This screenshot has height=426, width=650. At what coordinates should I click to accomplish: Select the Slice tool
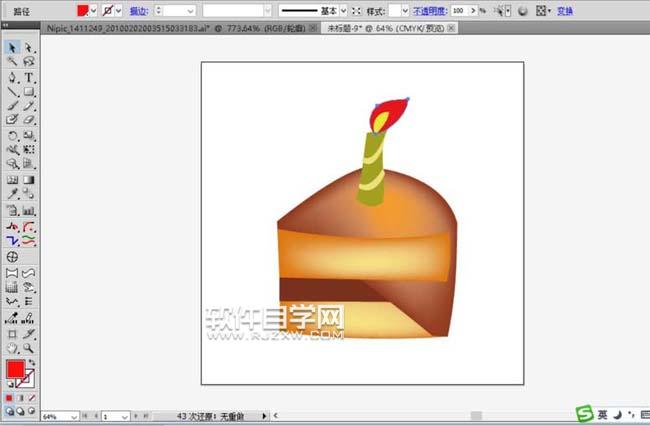(29, 334)
